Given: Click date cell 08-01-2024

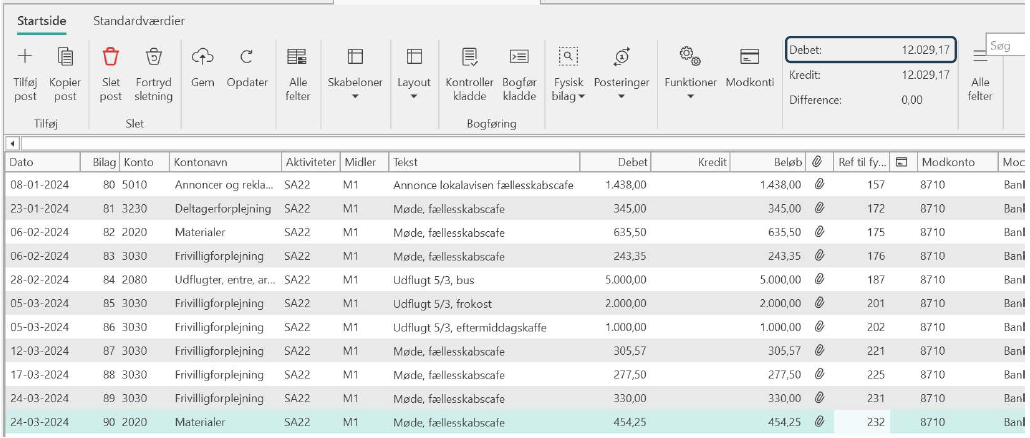Looking at the screenshot, I should click(x=43, y=186).
